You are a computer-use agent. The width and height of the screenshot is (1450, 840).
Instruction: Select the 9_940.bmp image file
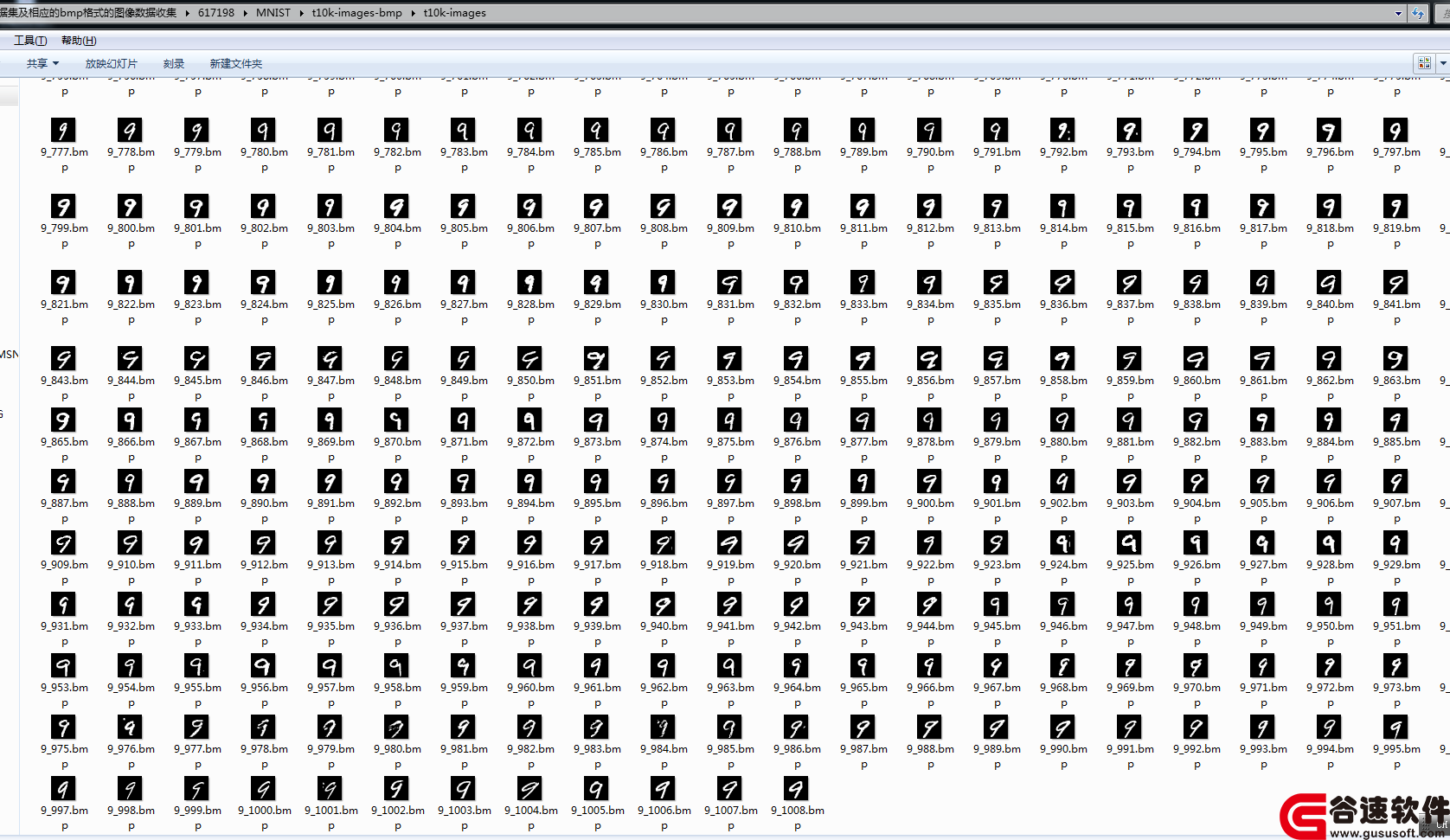click(664, 618)
